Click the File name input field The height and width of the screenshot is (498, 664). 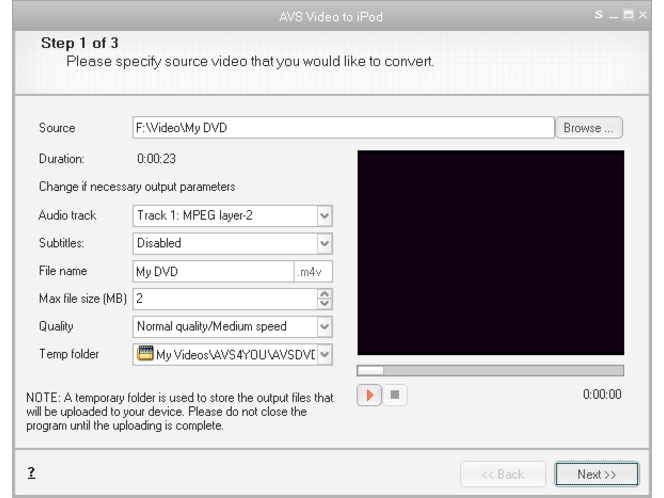[213, 271]
